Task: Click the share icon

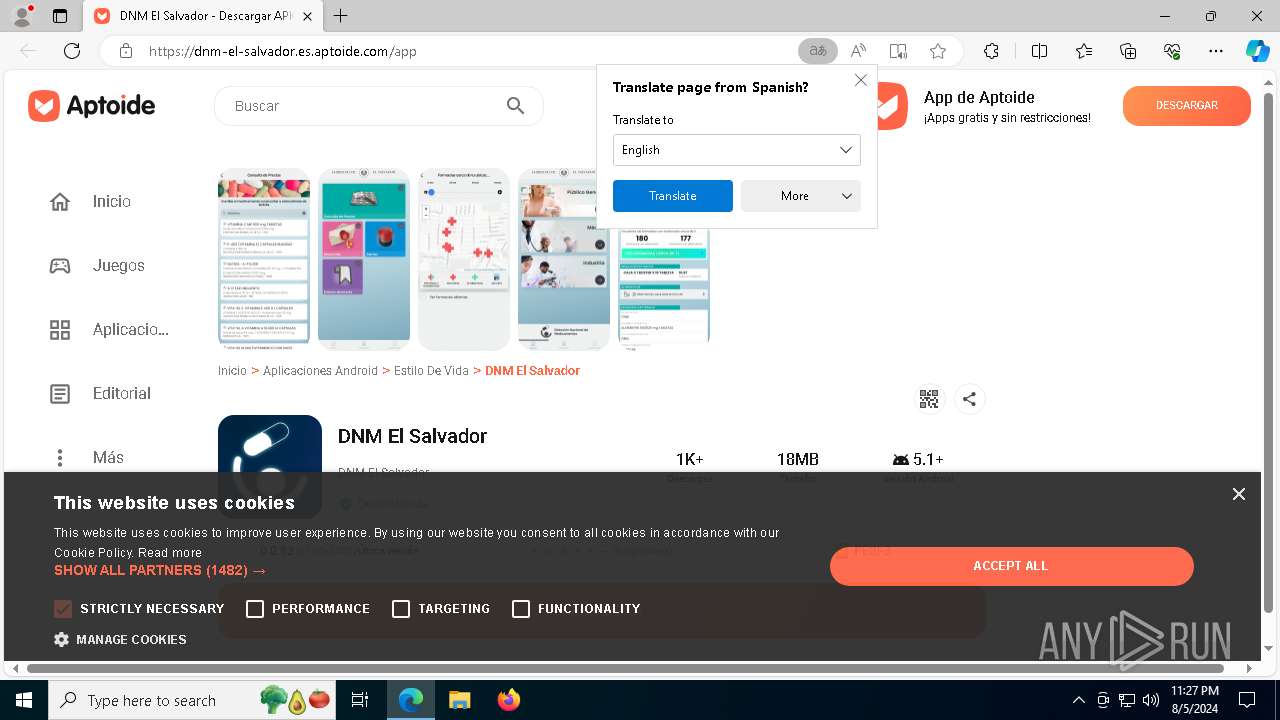Action: [x=969, y=399]
